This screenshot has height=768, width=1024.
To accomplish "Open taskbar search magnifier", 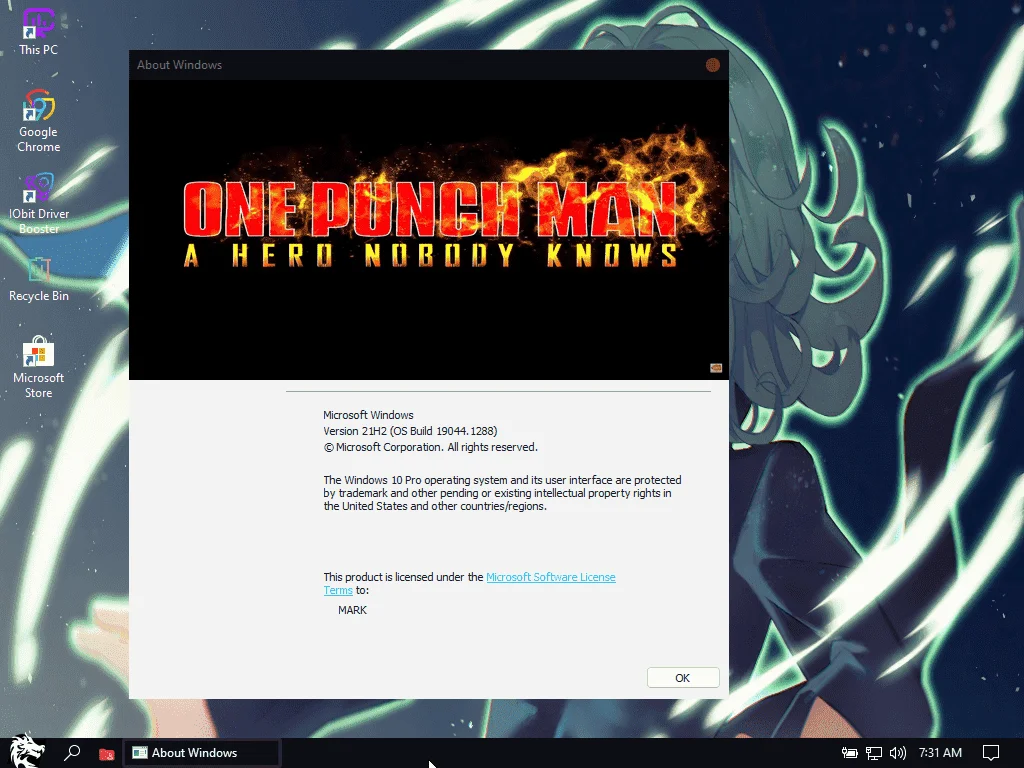I will (x=72, y=753).
